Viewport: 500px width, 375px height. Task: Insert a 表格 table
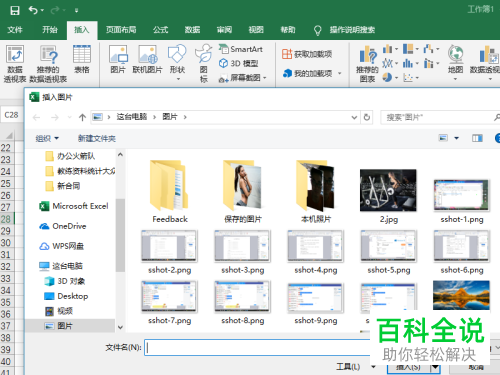click(82, 60)
